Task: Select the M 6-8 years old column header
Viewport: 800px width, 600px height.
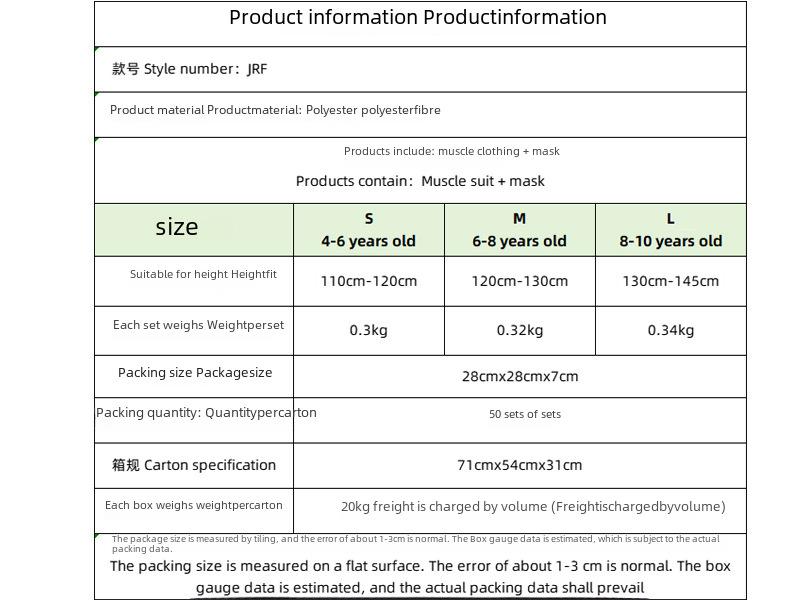Action: click(x=520, y=230)
